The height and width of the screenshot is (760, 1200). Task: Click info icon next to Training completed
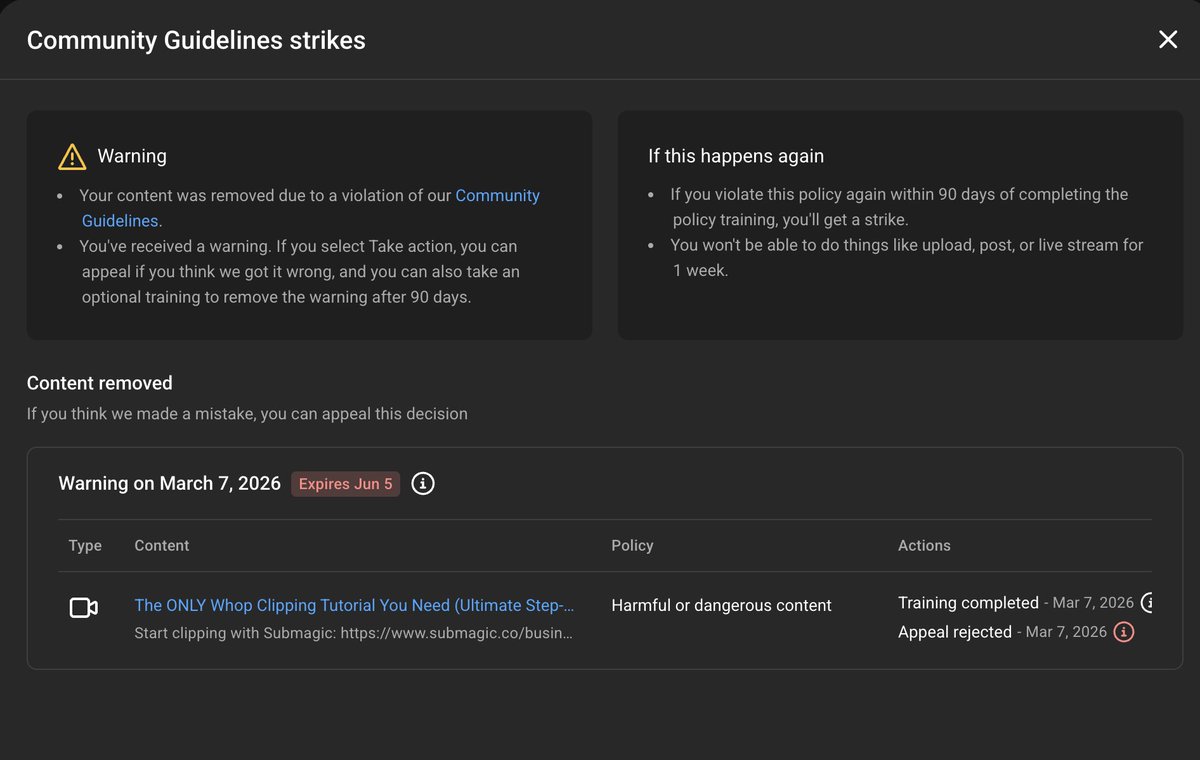(1148, 603)
